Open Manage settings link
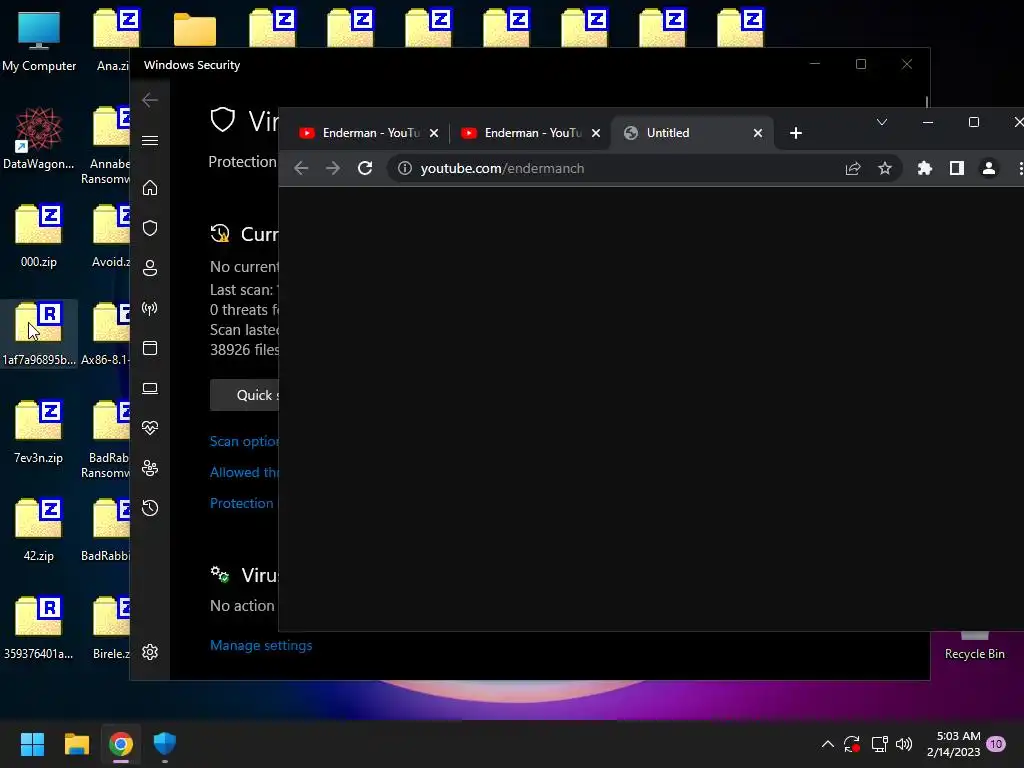Screen dimensions: 1024x768 [261, 645]
